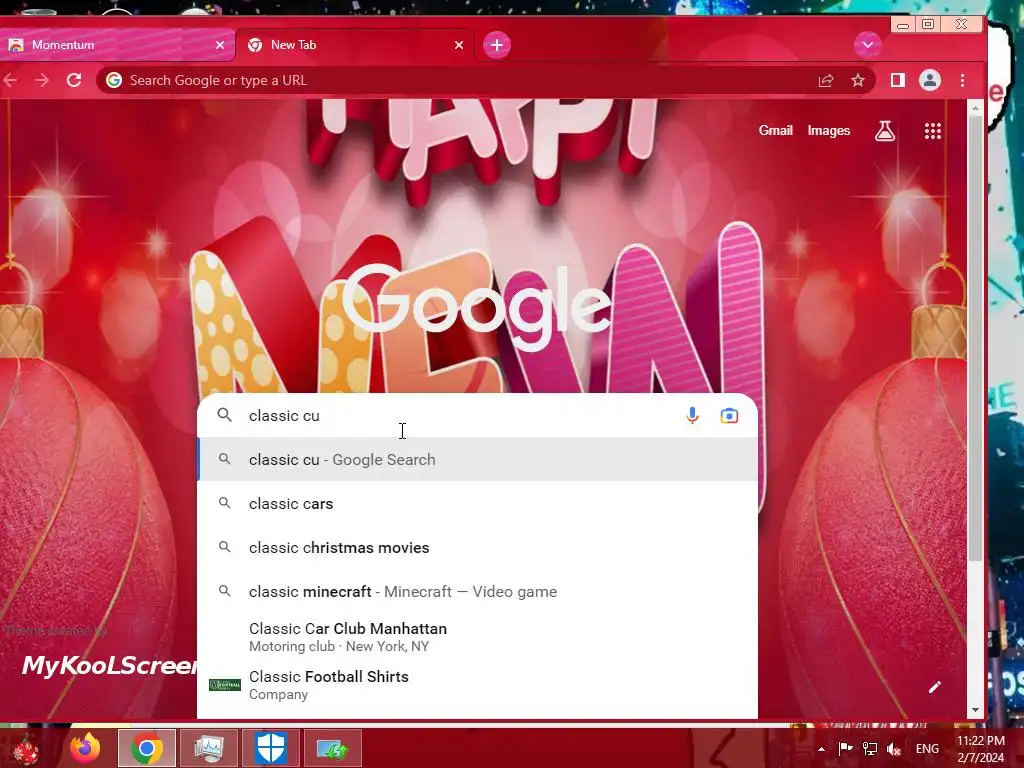This screenshot has height=768, width=1024.
Task: Open the blue shield security taskbar app
Action: (270, 748)
